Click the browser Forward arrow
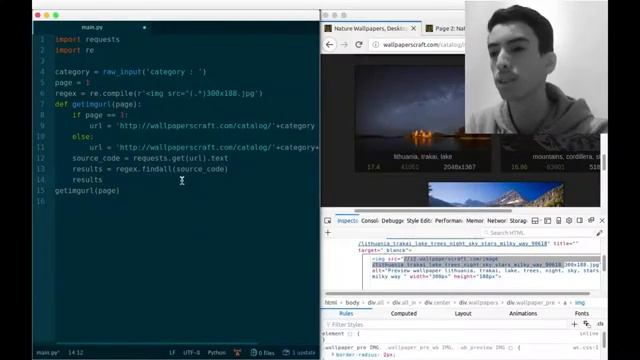Screen dimensions: 640x360 [x=344, y=44]
